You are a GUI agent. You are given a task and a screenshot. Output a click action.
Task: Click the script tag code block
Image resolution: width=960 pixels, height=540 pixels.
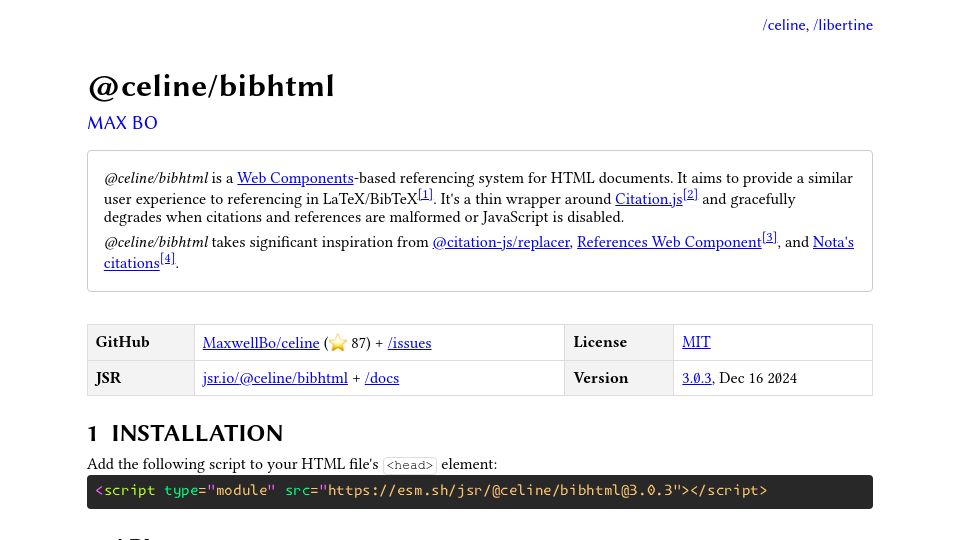480,492
